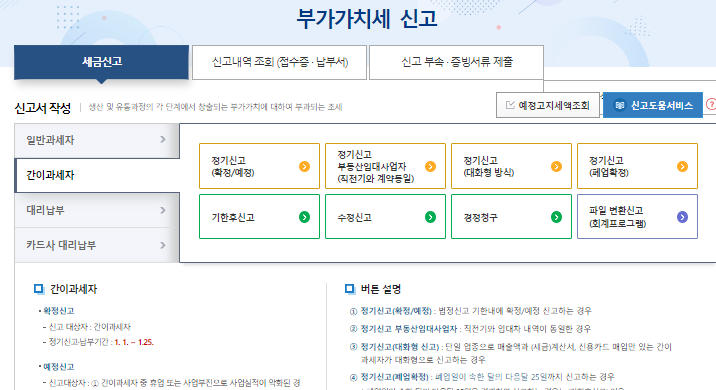This screenshot has height=390, width=716.
Task: Open 파일 변환신고 (회계프로그램)
Action: [x=637, y=216]
